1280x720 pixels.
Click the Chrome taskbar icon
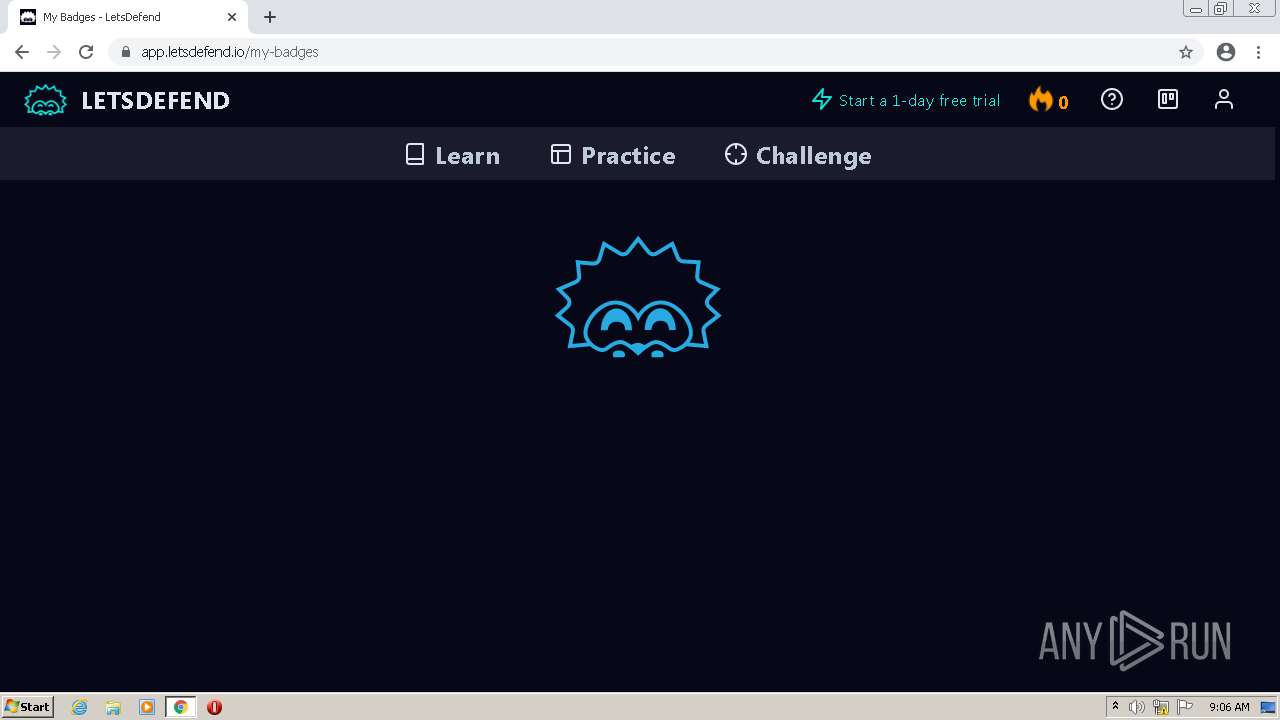point(180,707)
